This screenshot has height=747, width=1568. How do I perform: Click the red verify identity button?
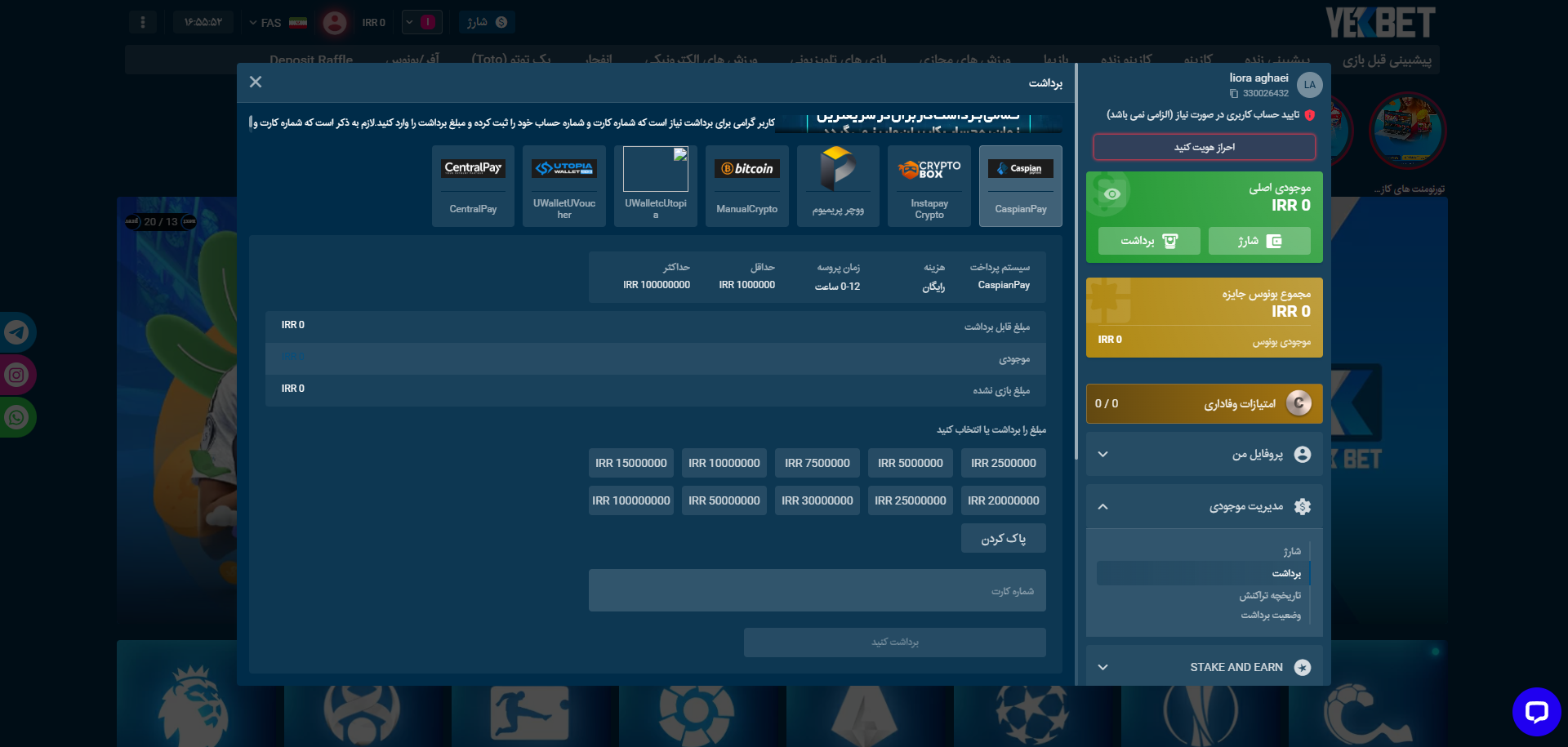point(1204,148)
